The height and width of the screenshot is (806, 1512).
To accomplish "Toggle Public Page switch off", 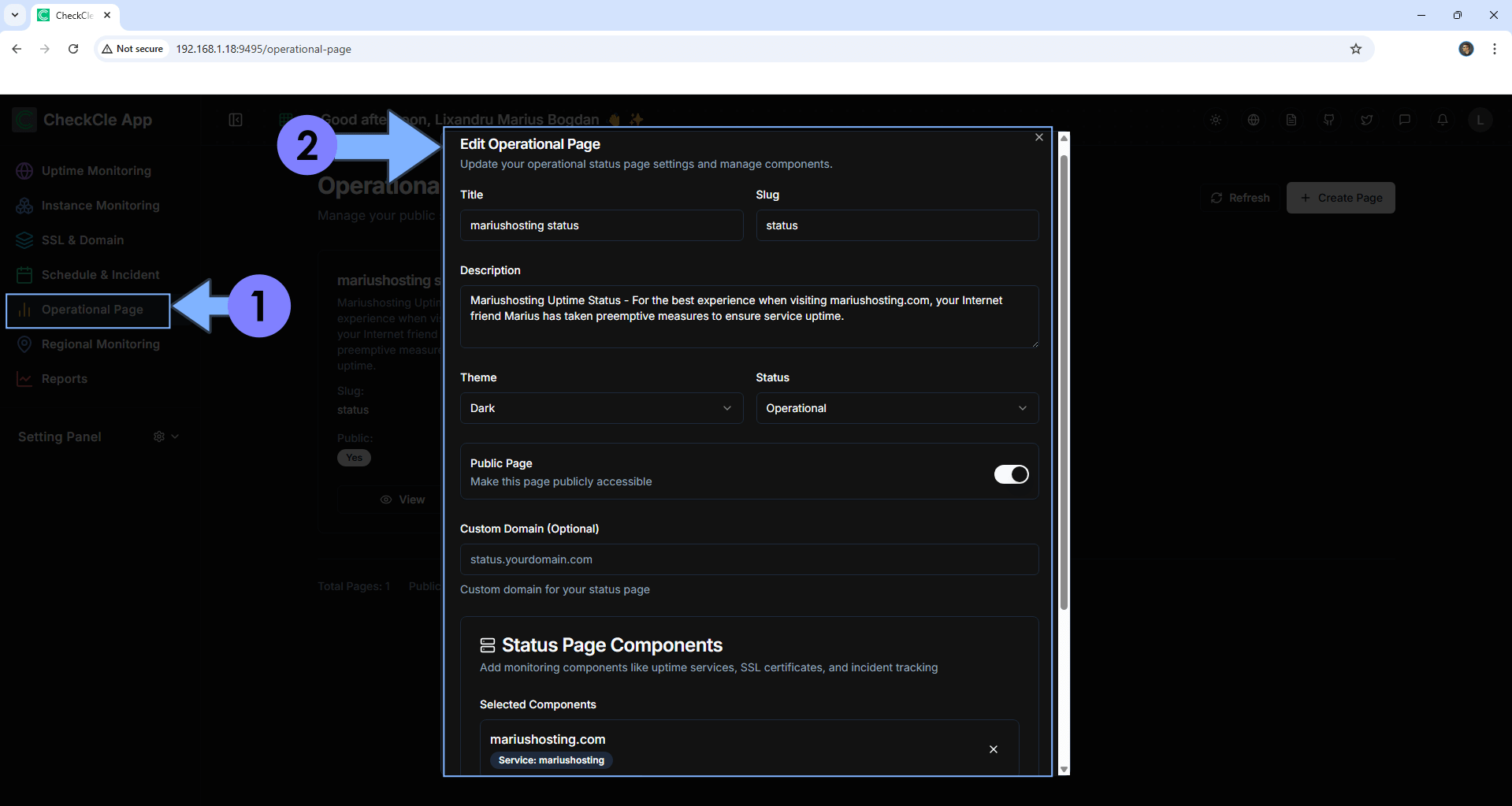I will [x=1012, y=474].
